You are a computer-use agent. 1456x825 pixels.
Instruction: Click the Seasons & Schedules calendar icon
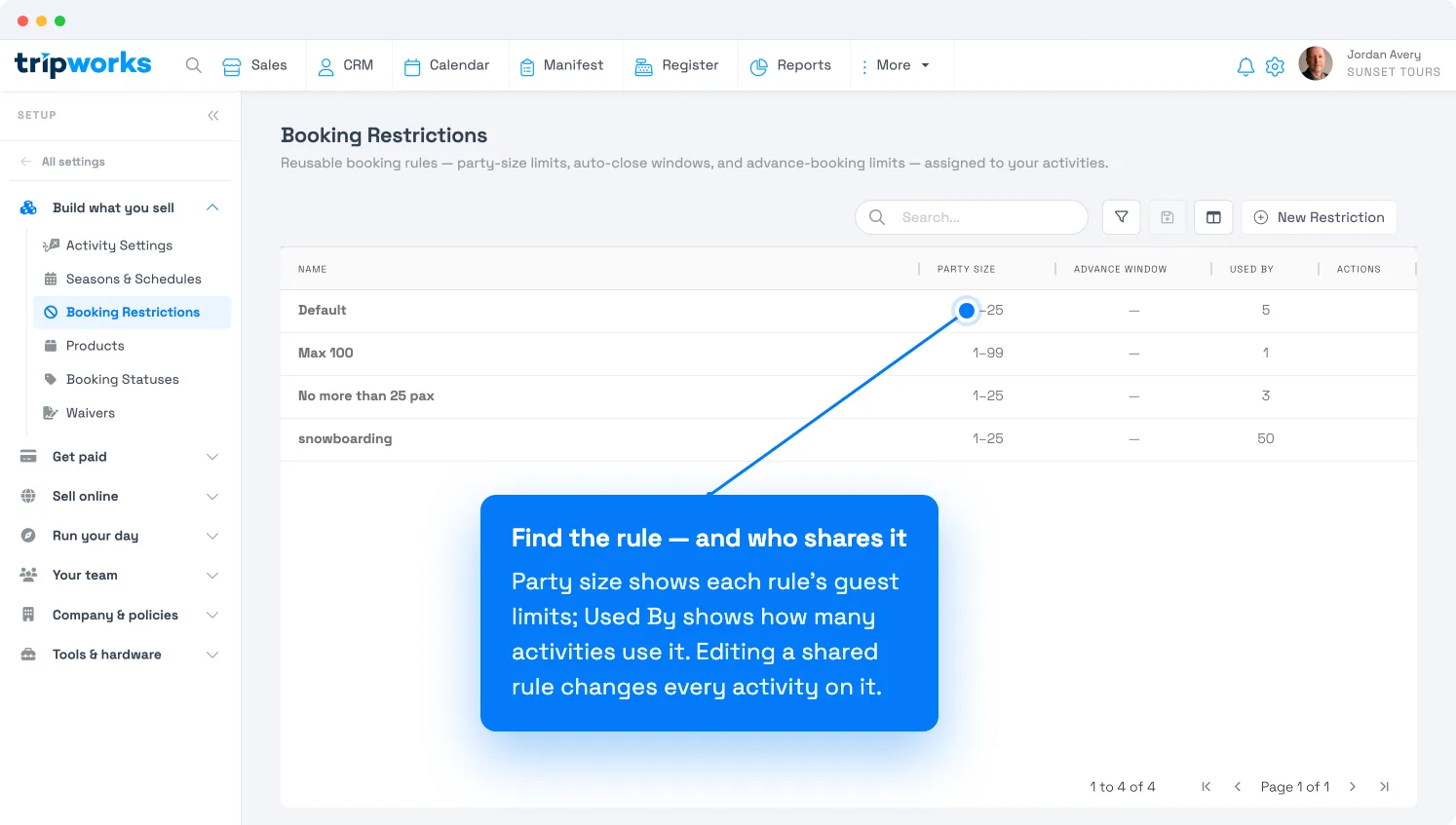point(51,279)
